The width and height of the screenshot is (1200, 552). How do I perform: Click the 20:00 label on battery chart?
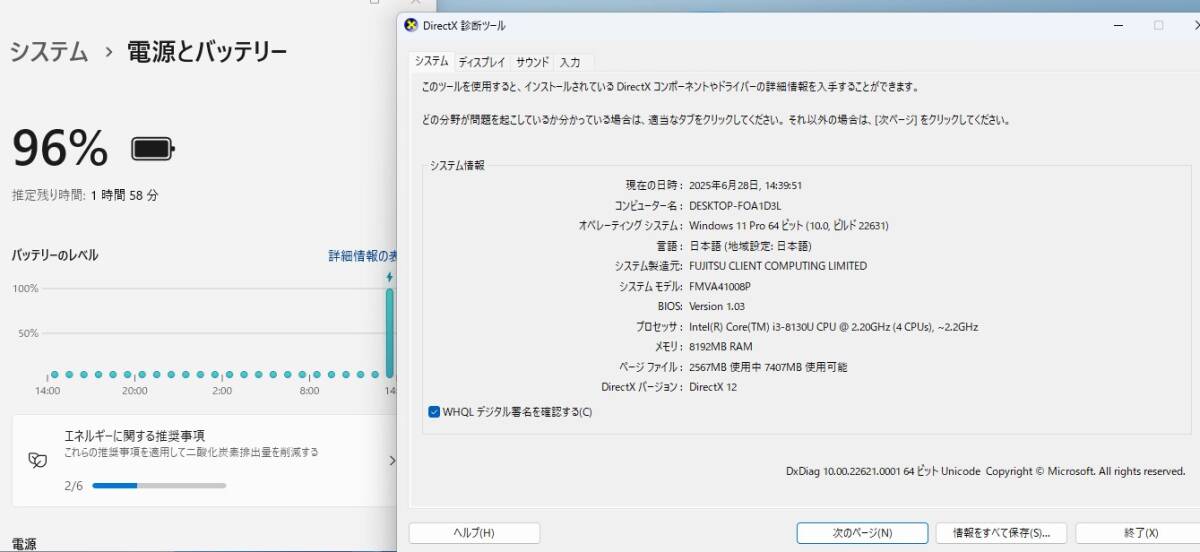(x=134, y=391)
